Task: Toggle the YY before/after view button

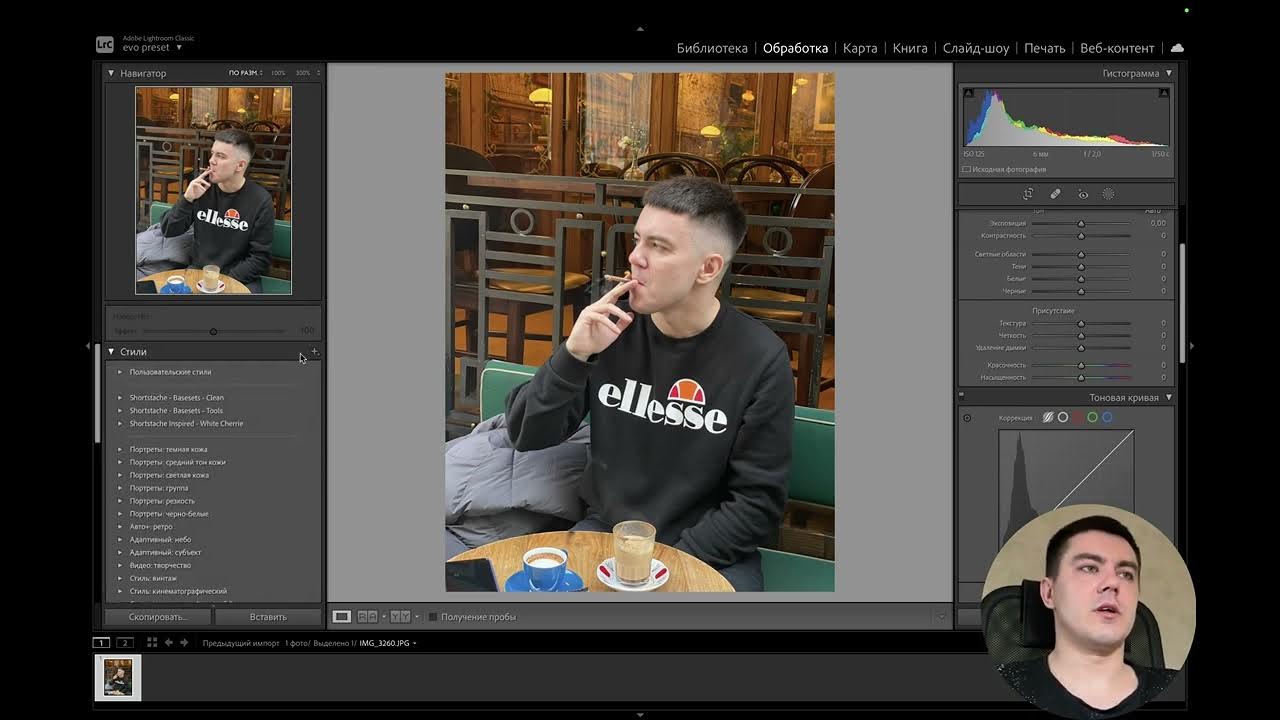Action: pos(400,617)
